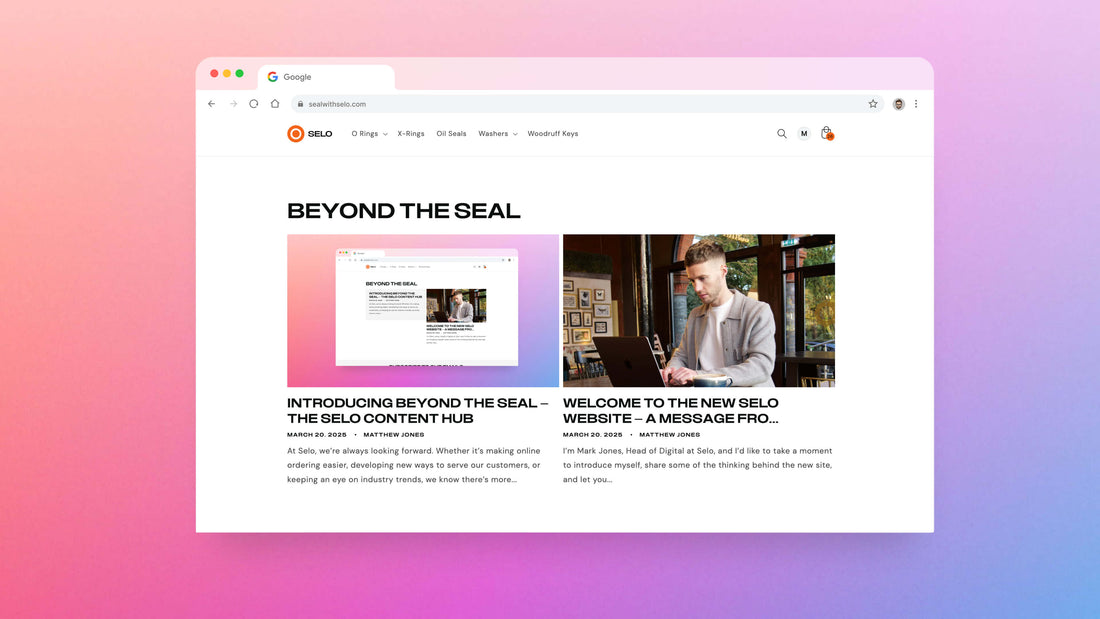Click the sealwithselo.com address bar
Screen dimensions: 1100x619
coord(580,104)
